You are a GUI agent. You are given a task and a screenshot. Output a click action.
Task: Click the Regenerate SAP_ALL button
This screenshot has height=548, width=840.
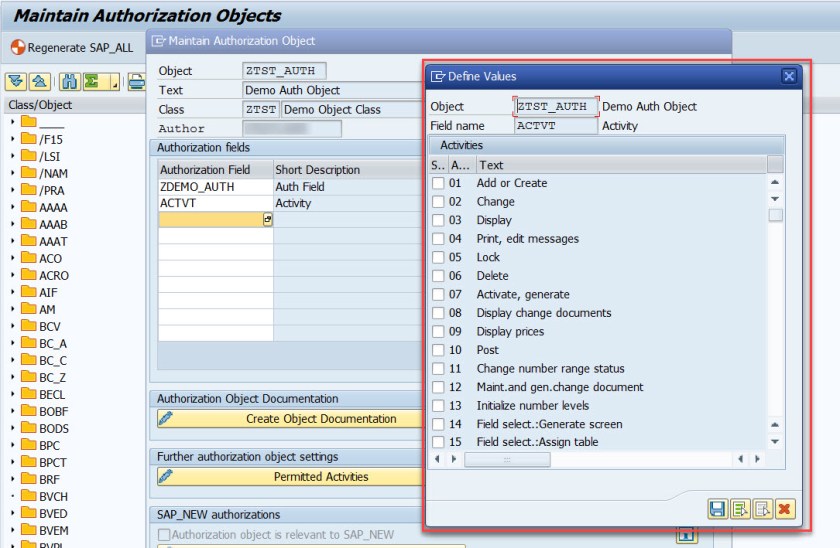pyautogui.click(x=72, y=48)
